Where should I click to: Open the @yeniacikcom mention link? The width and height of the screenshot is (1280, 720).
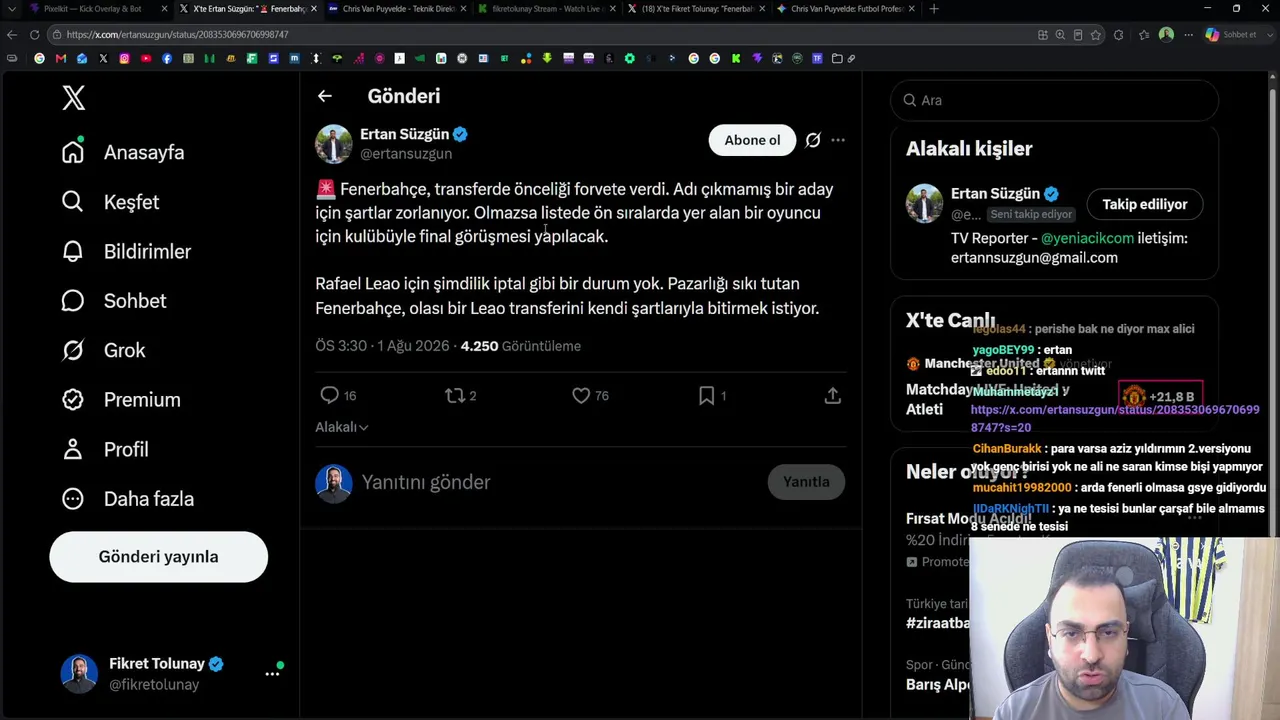coord(1088,238)
